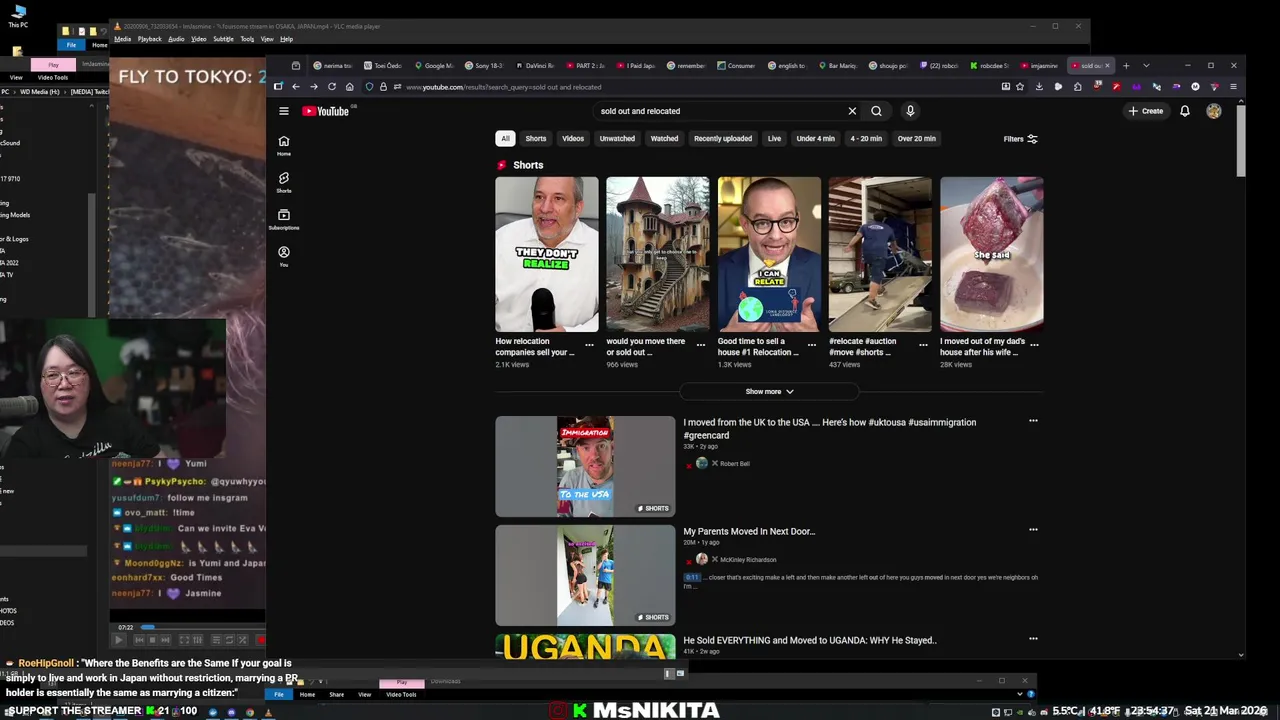The height and width of the screenshot is (720, 1280).
Task: Open the VLC Subtitle menu
Action: click(223, 39)
